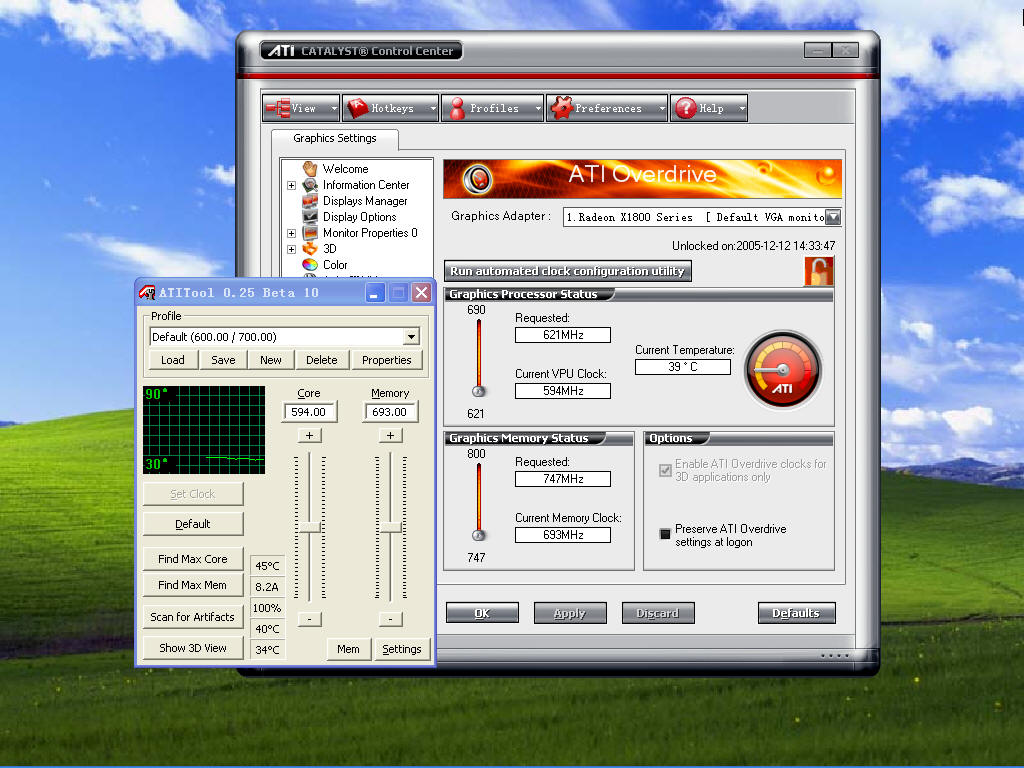
Task: Click the Help question mark icon
Action: coord(686,108)
